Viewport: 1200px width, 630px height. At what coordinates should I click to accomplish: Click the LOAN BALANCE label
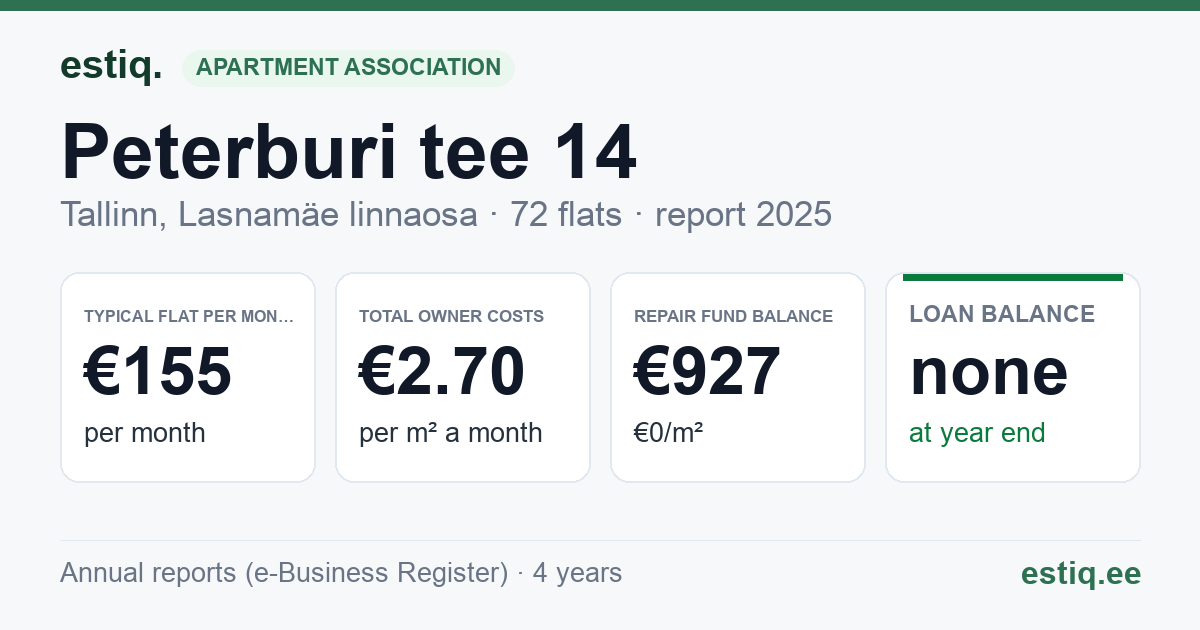[x=1002, y=314]
